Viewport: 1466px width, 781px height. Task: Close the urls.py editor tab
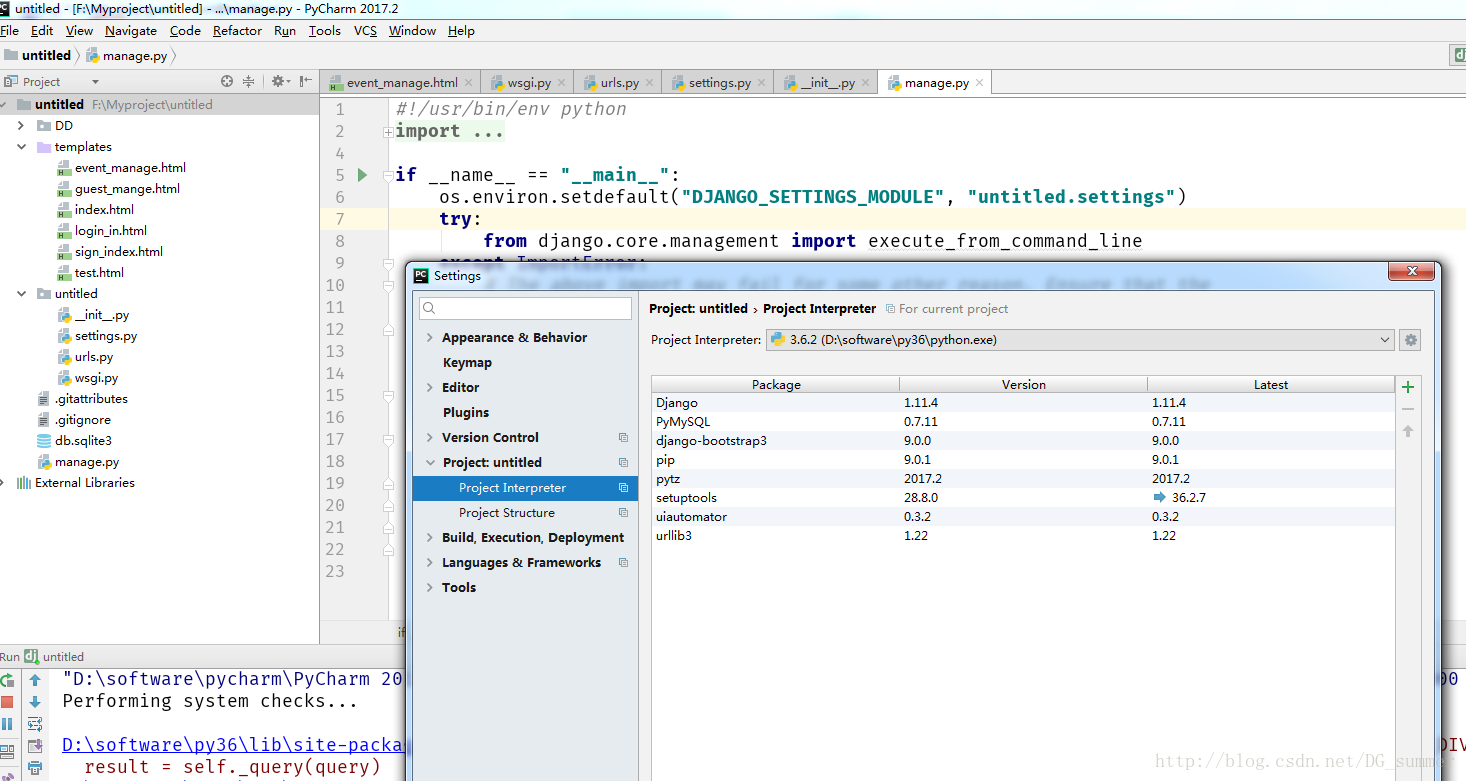[649, 83]
